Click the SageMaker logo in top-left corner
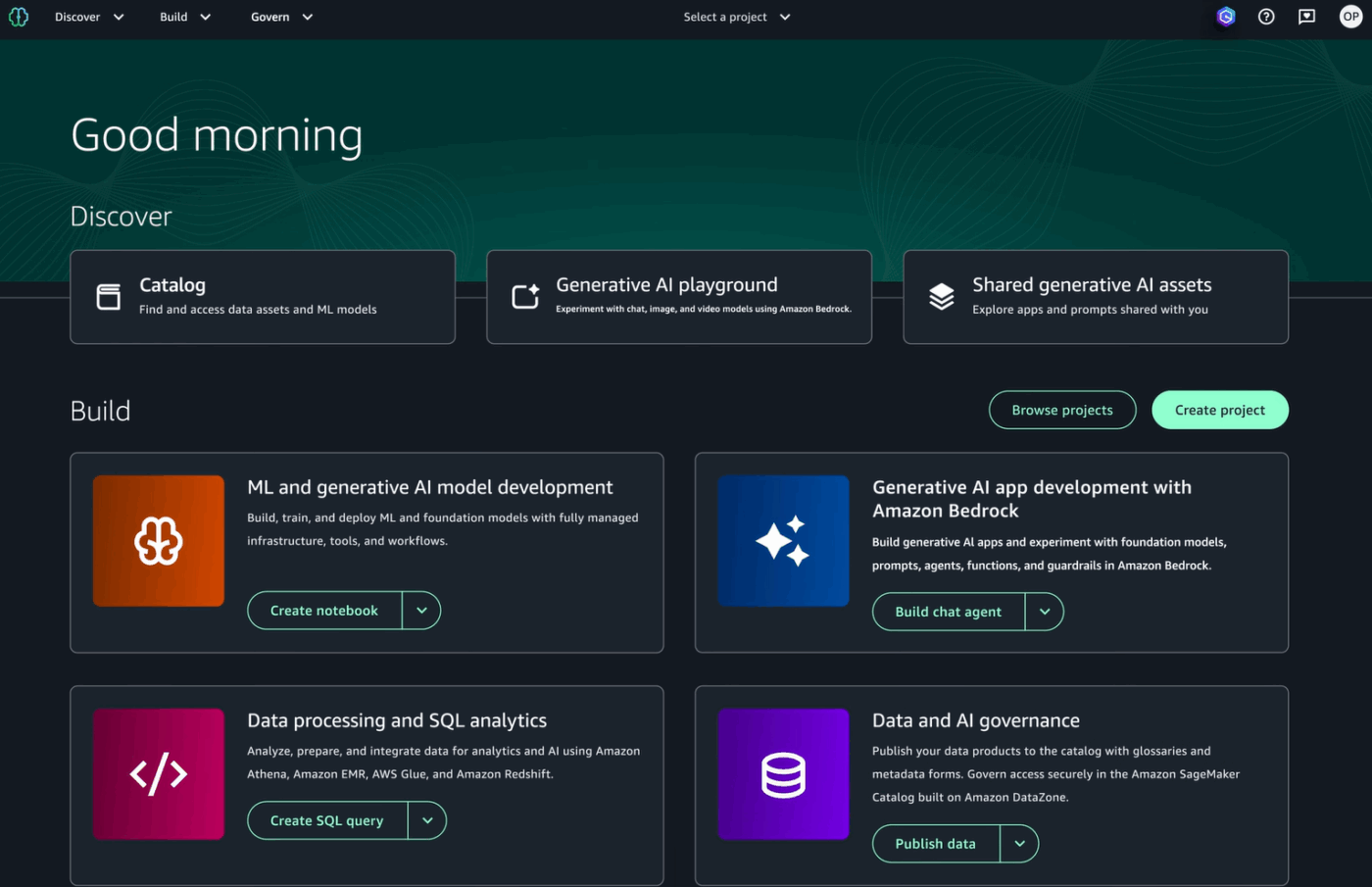The width and height of the screenshot is (1372, 887). coord(19,17)
